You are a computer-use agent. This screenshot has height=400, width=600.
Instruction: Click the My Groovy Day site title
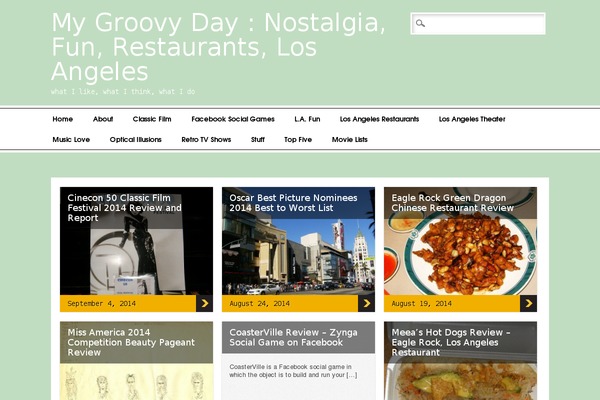(x=218, y=47)
